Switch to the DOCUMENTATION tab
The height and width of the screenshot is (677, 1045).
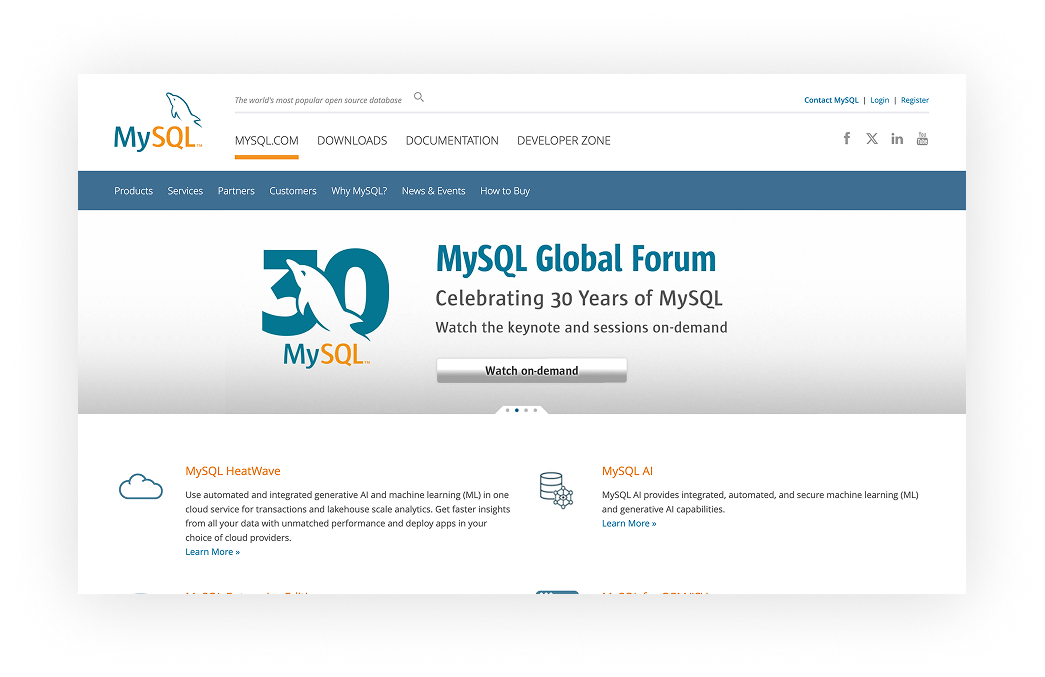click(x=452, y=141)
